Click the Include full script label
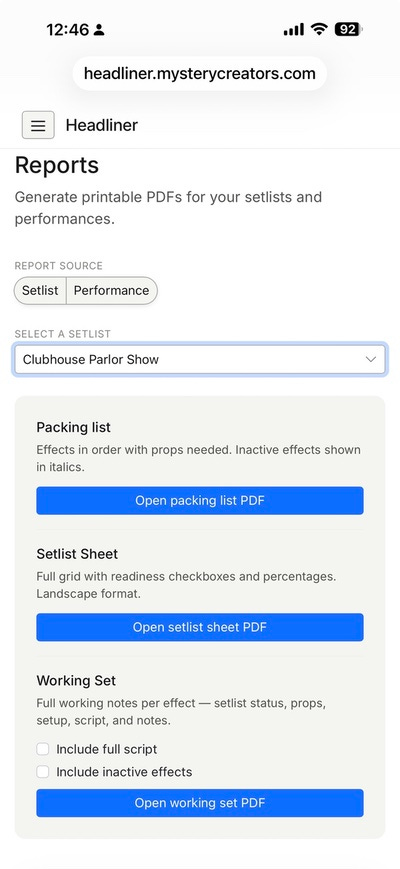 click(107, 749)
